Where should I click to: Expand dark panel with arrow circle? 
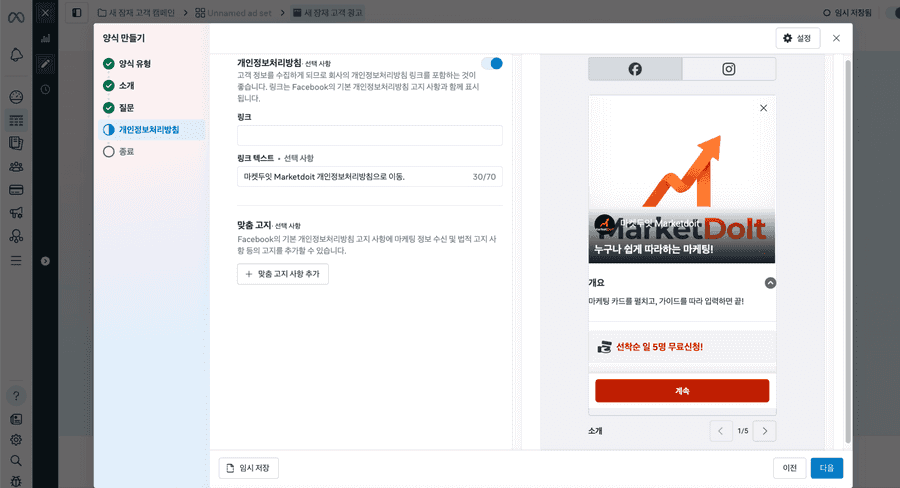(45, 261)
